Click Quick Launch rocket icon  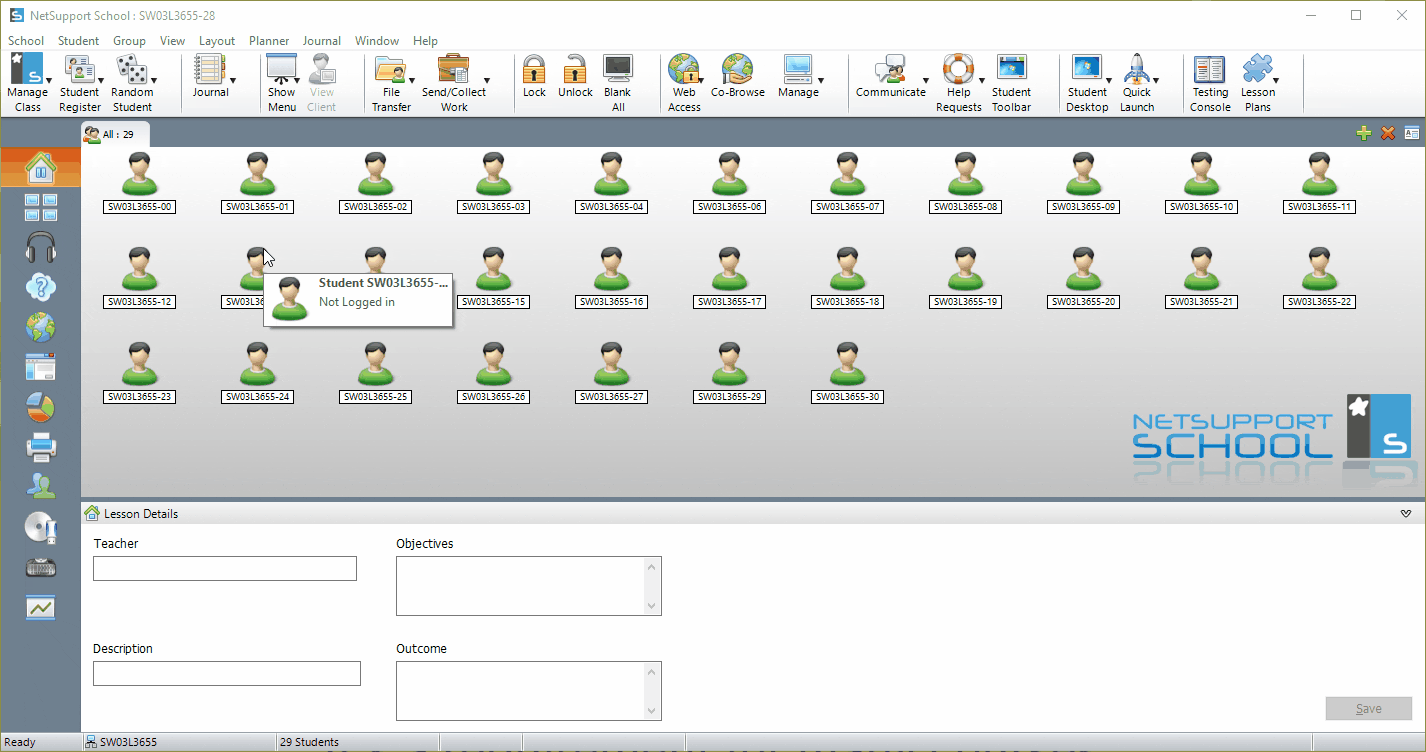coord(1136,69)
